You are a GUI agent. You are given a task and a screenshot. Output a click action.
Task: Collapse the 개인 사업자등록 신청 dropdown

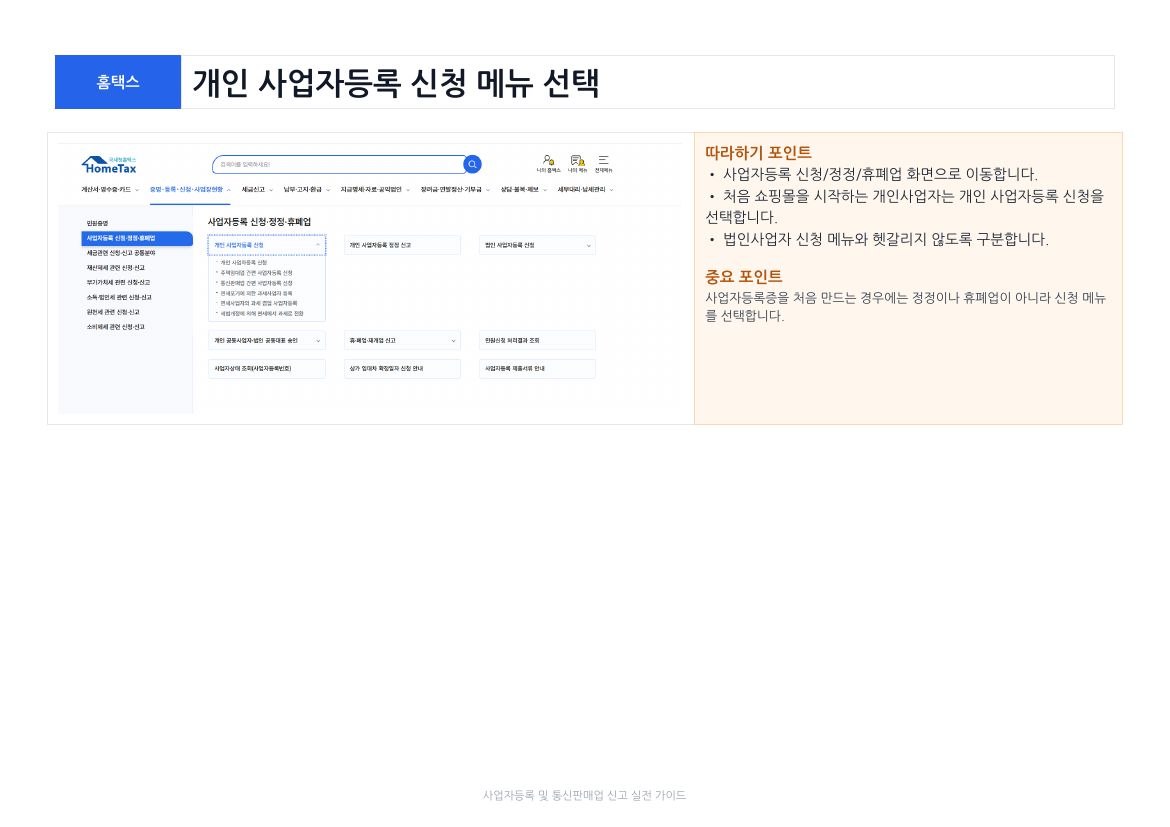tap(266, 246)
